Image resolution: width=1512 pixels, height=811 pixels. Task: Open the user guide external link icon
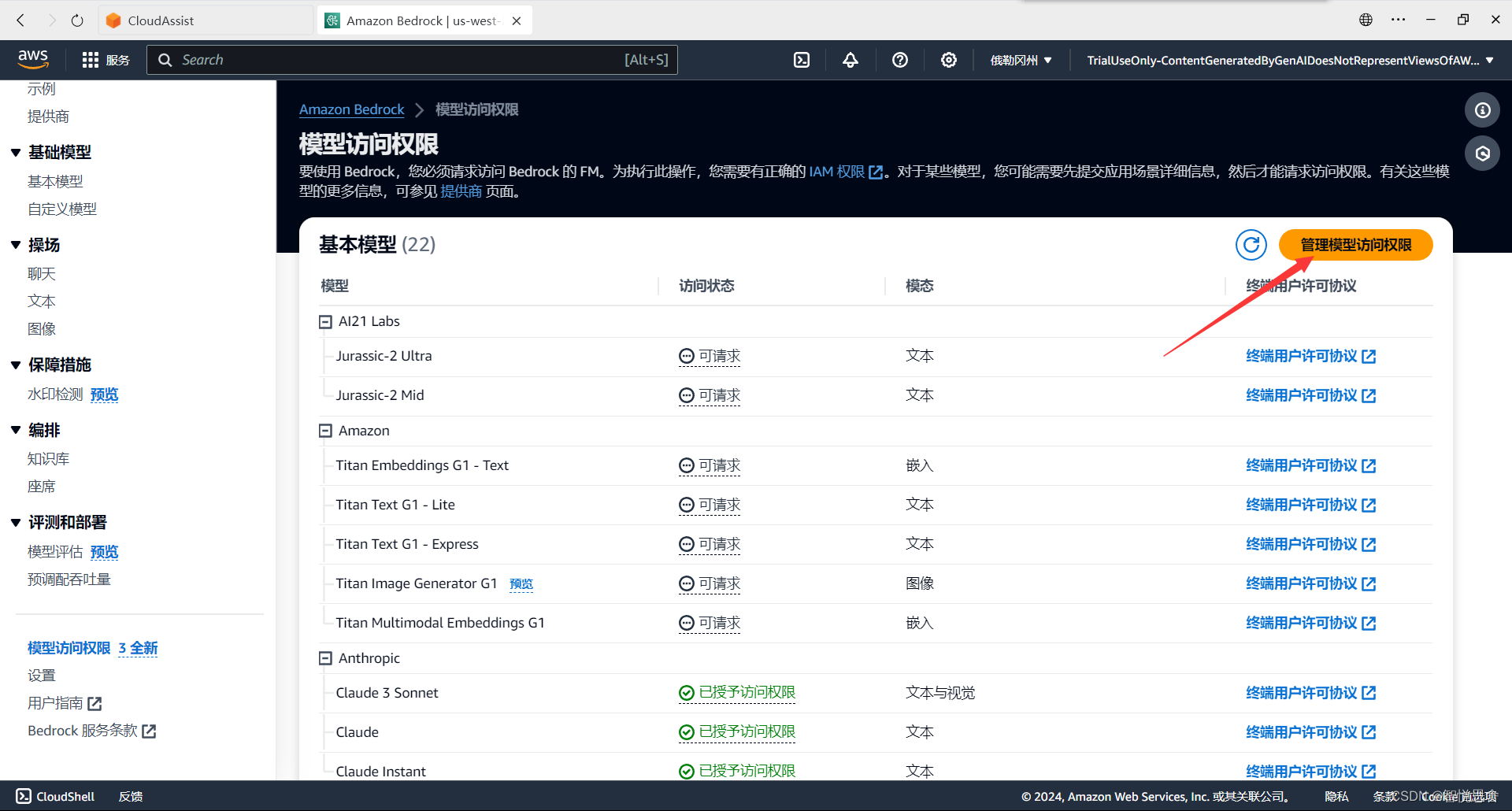(x=94, y=703)
